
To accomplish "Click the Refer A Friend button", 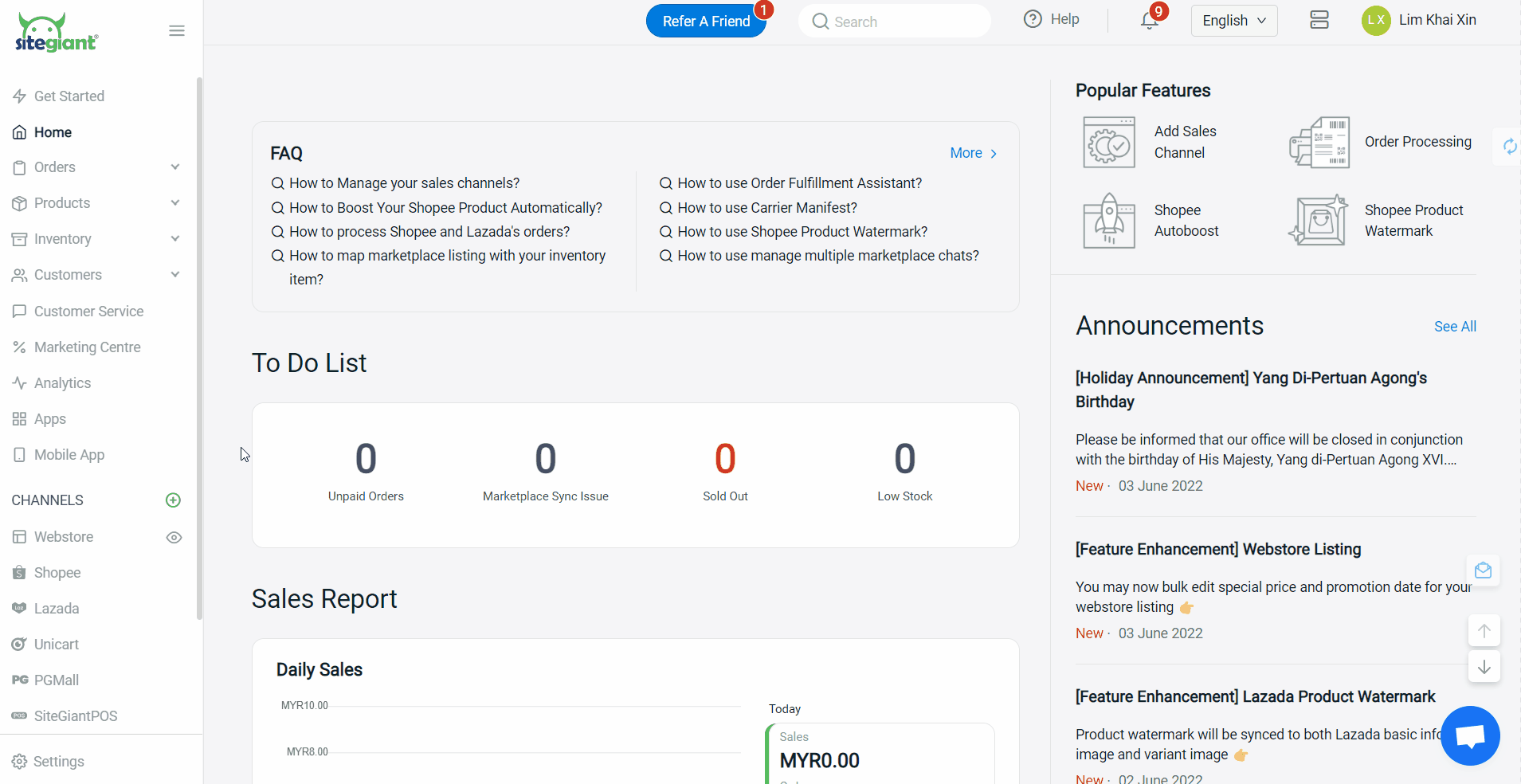I will (x=706, y=22).
